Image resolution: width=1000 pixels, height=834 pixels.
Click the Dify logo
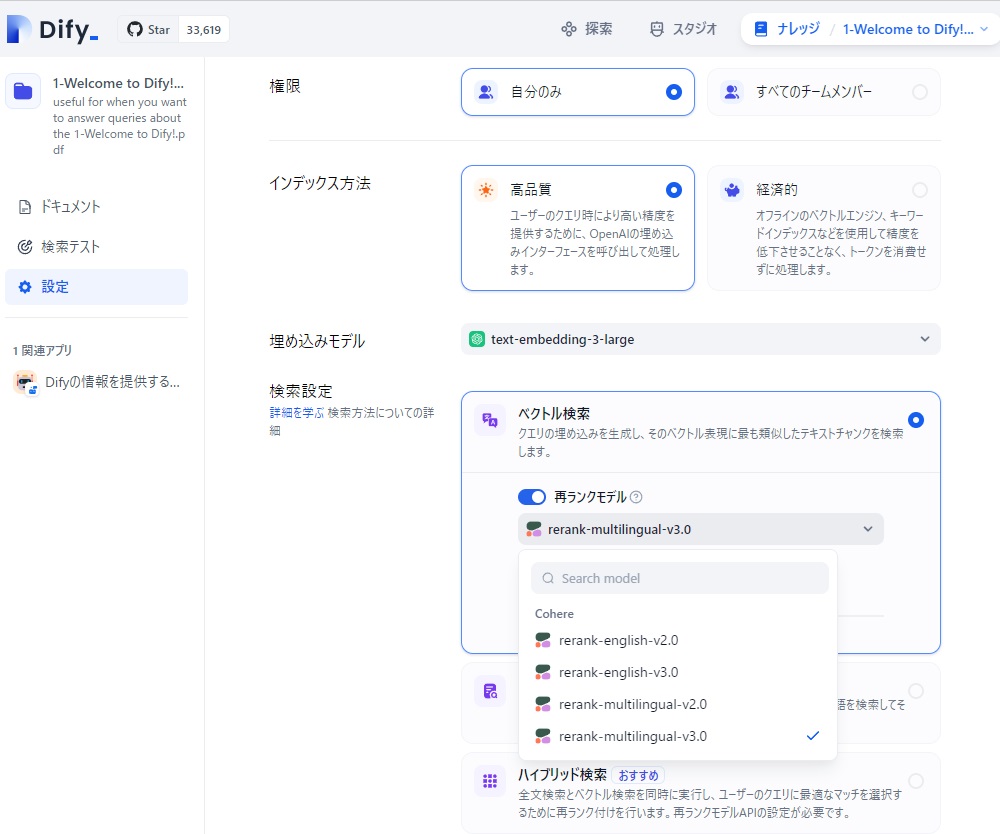pos(52,29)
